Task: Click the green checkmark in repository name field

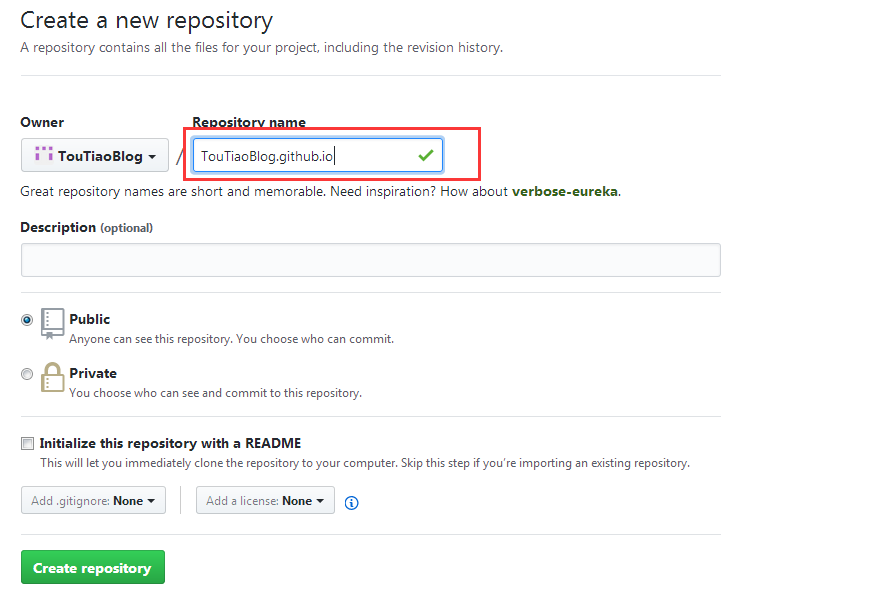Action: pos(426,155)
